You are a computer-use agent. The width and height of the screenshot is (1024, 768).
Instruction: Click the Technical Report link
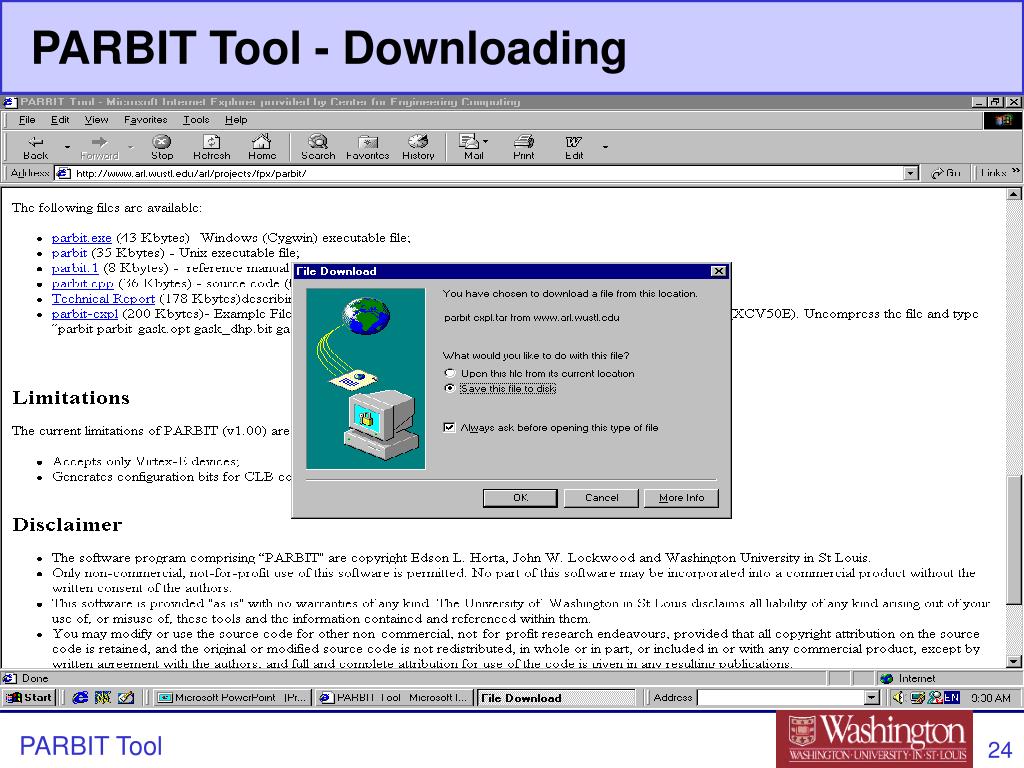[x=103, y=298]
